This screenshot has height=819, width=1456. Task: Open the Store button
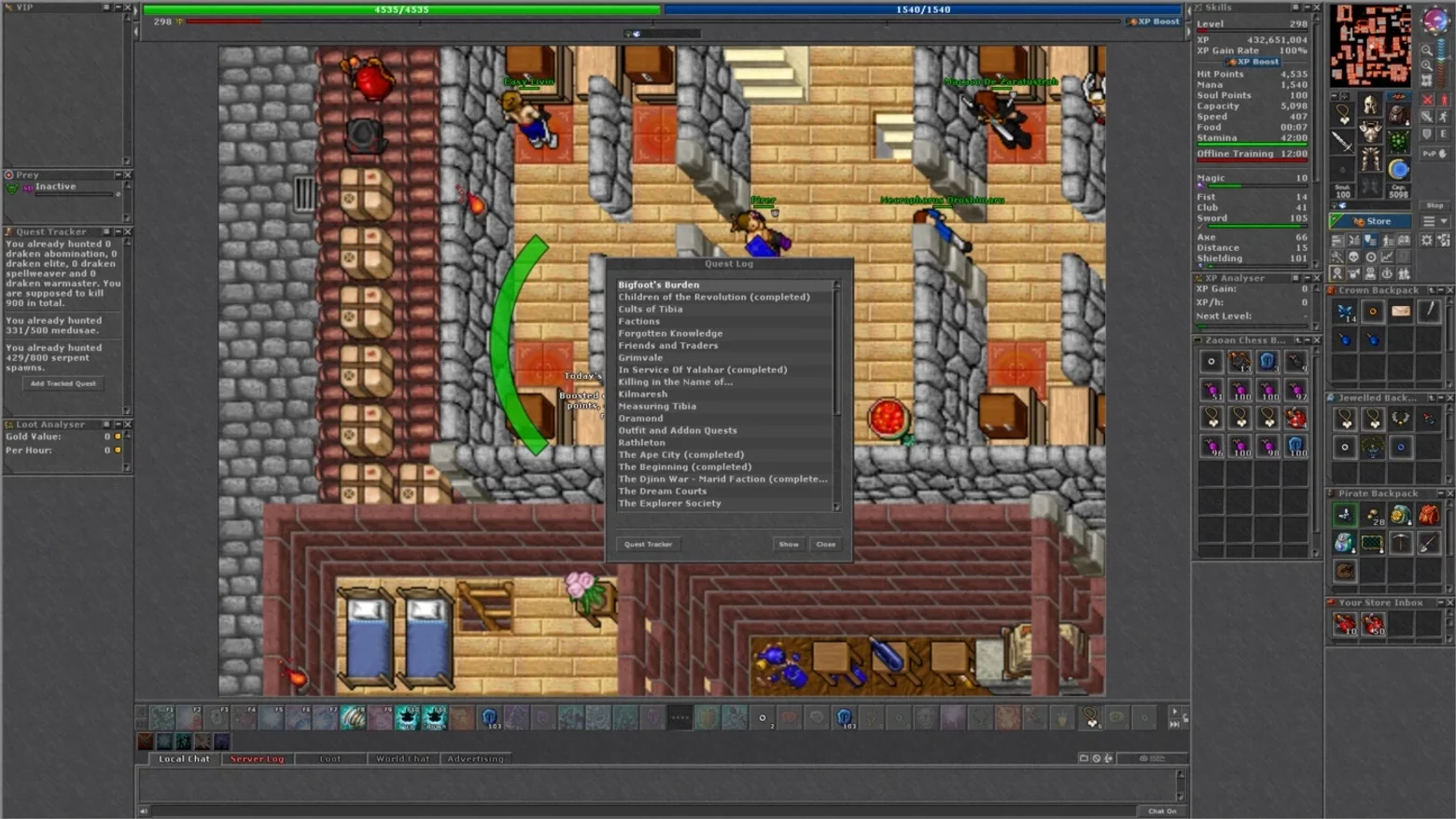1370,221
